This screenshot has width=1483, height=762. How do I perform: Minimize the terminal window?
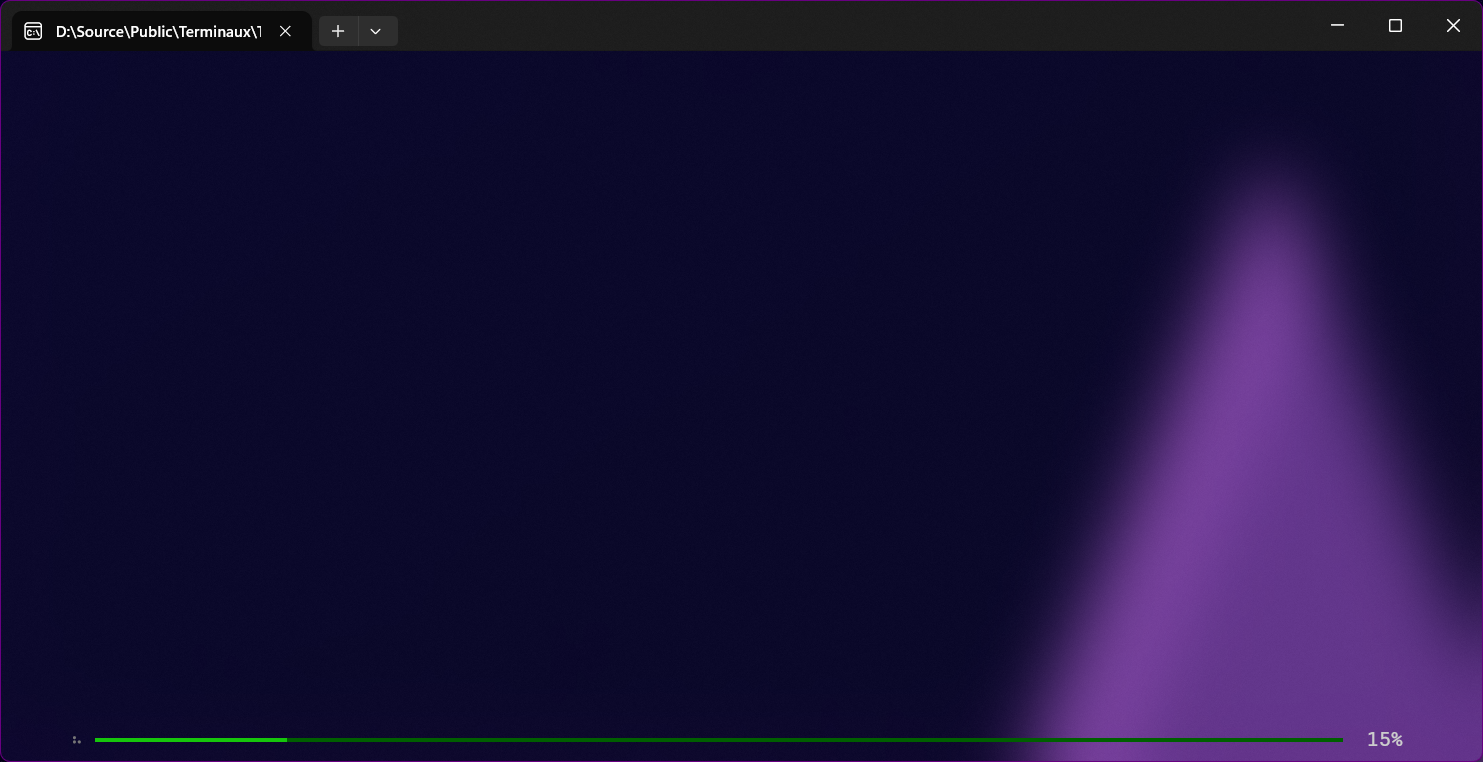(x=1337, y=26)
